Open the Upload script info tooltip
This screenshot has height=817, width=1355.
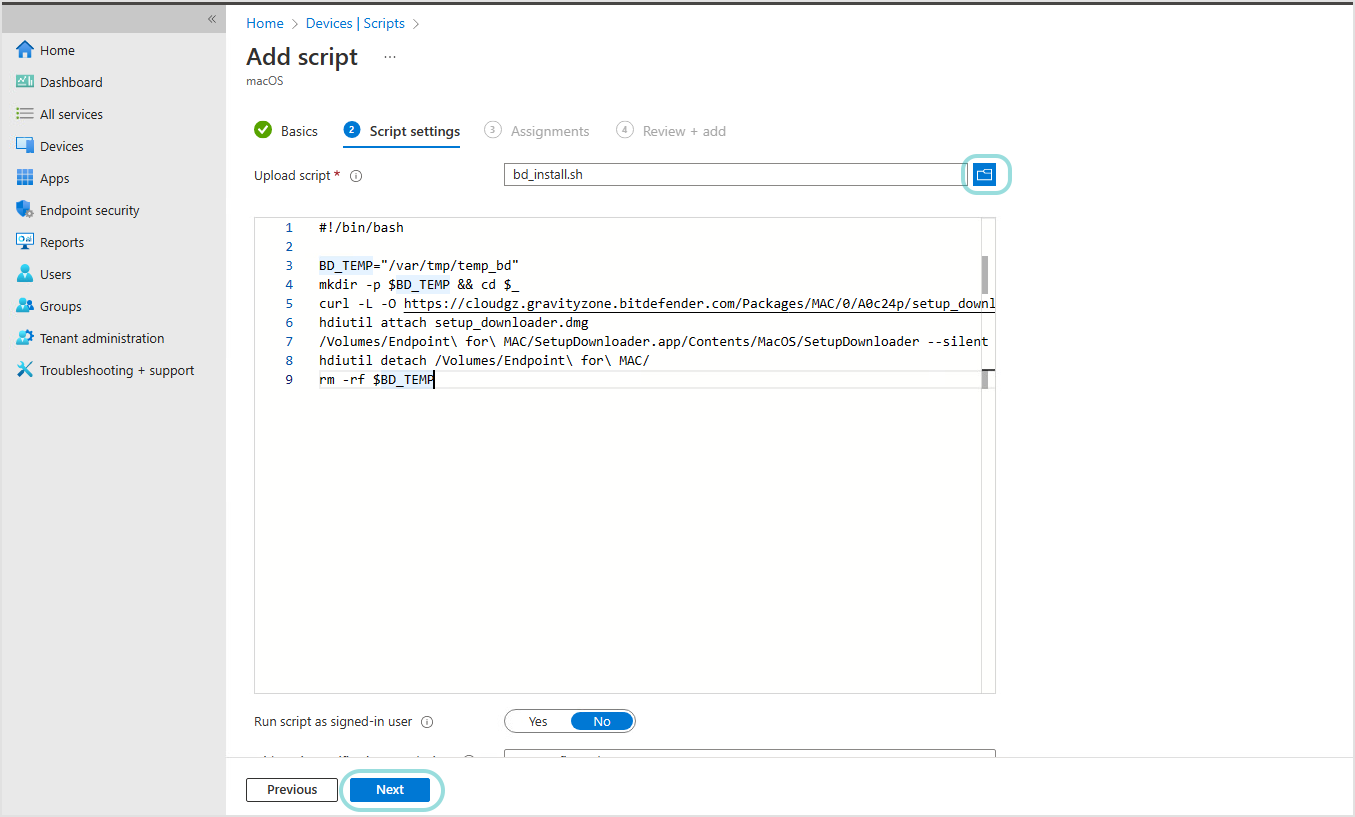356,175
